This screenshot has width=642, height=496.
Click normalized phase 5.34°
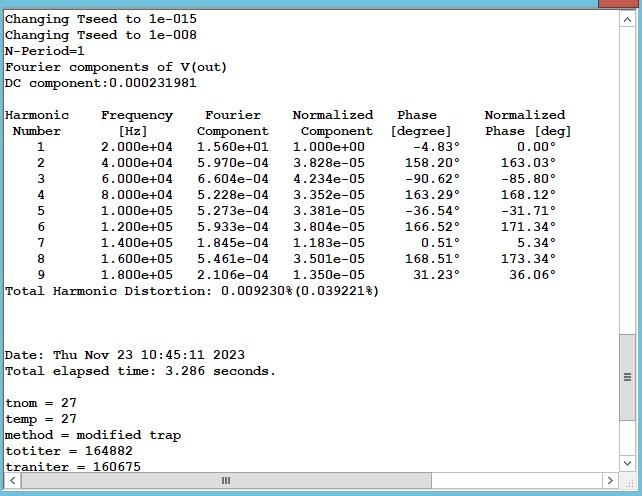coord(536,242)
